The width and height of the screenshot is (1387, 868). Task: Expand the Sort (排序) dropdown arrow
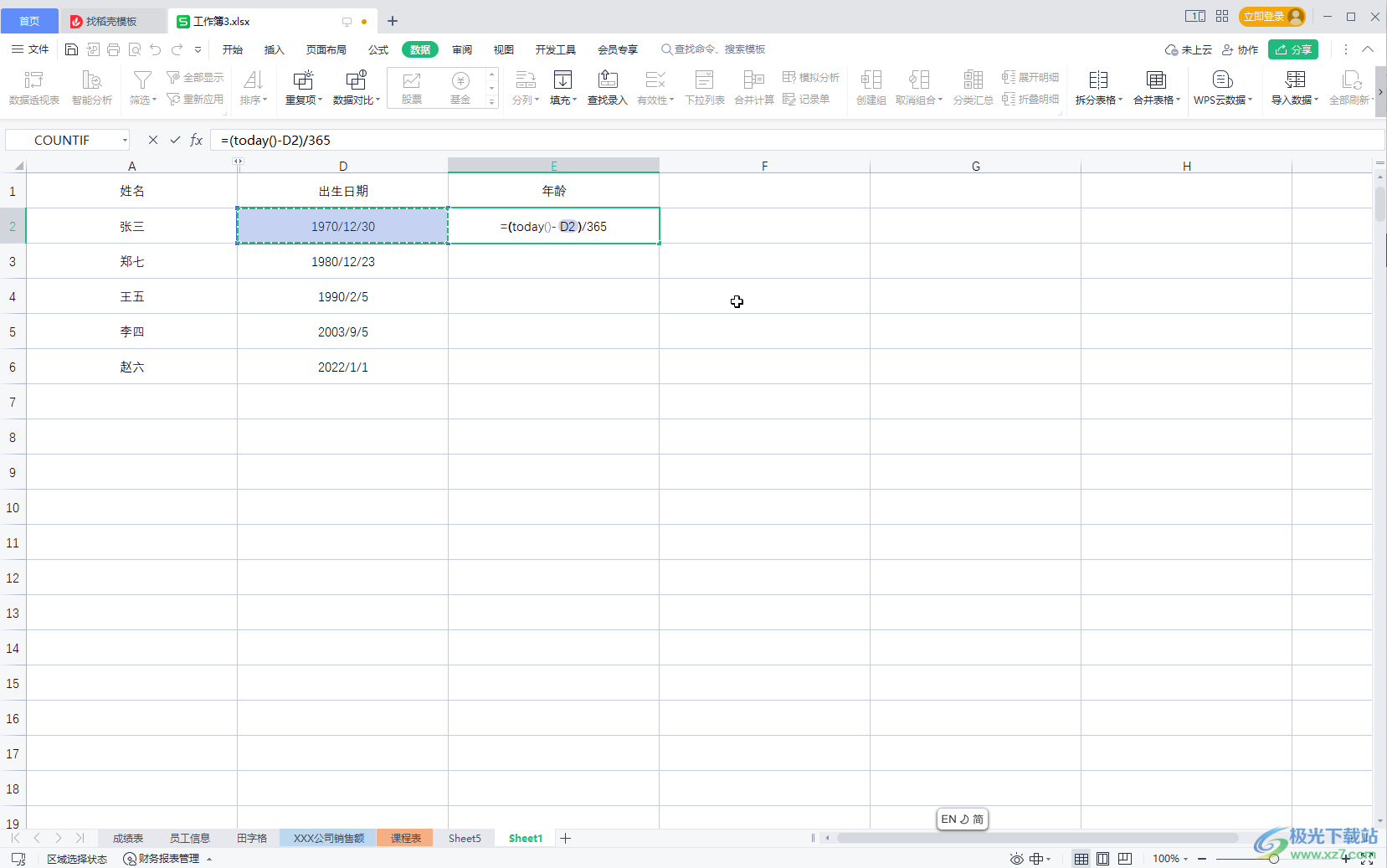pos(265,100)
